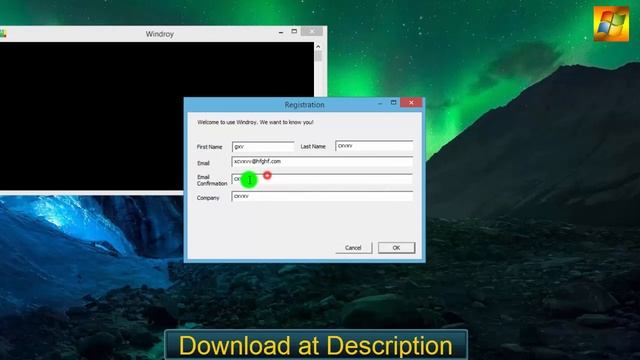Click the Last Name input field

point(374,146)
